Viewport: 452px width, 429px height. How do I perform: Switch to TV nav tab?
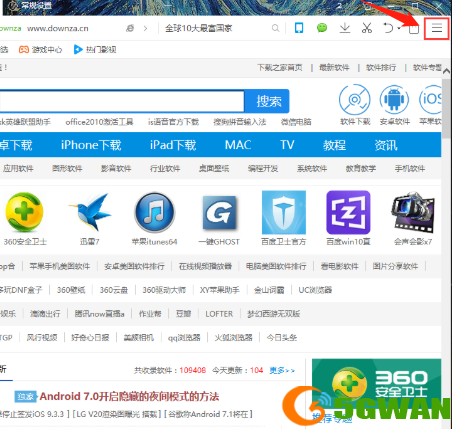coord(287,145)
